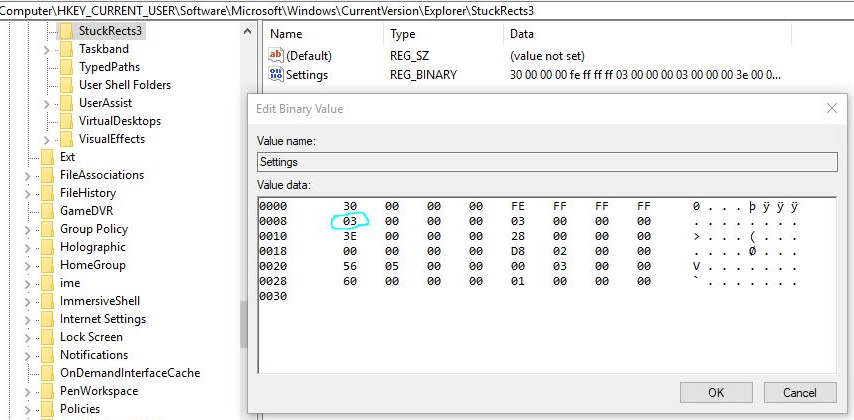Click the Group Policy folder icon
Viewport: 854px width, 420px height.
(48, 229)
